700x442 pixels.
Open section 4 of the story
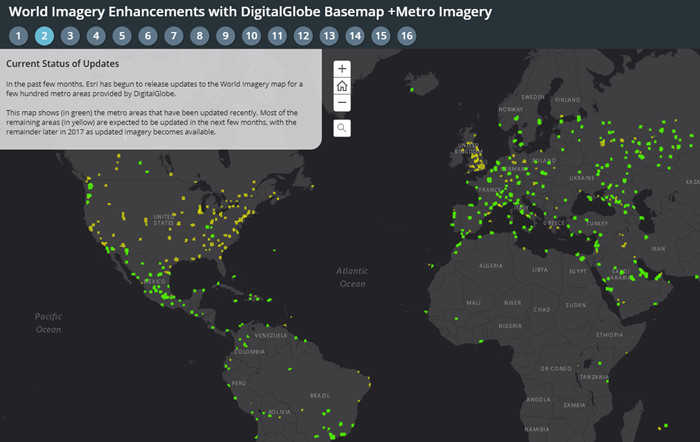(x=96, y=36)
